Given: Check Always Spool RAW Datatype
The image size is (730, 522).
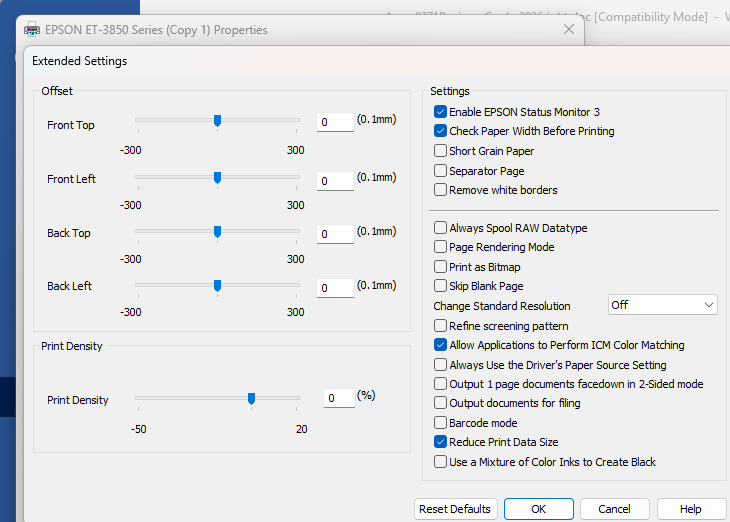Looking at the screenshot, I should point(441,228).
